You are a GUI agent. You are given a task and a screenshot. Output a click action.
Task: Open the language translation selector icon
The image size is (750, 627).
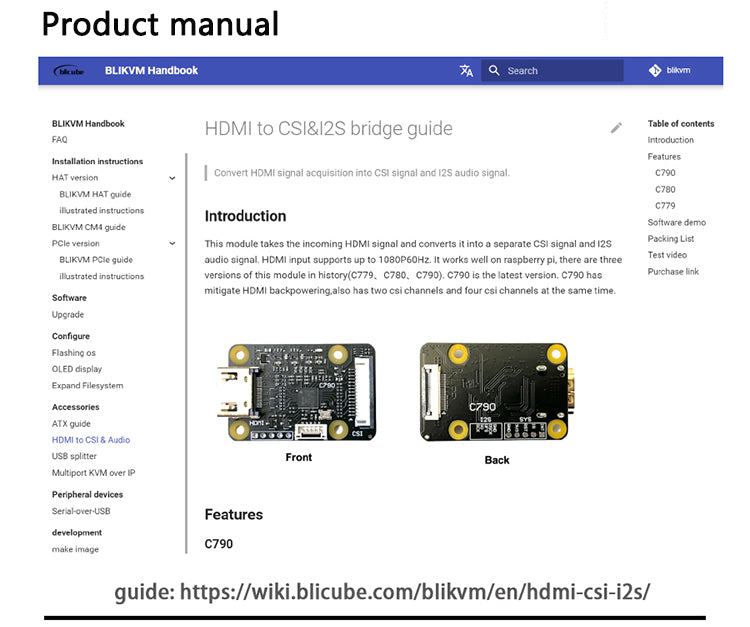point(466,71)
